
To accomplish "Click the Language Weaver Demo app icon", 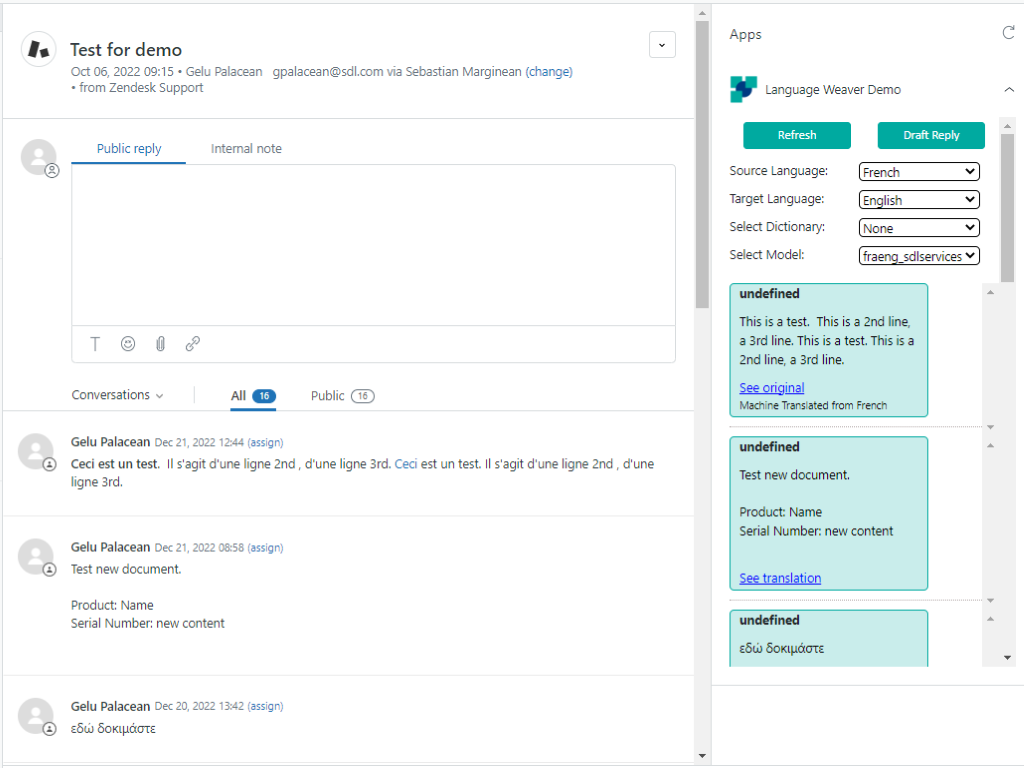I will click(x=741, y=89).
